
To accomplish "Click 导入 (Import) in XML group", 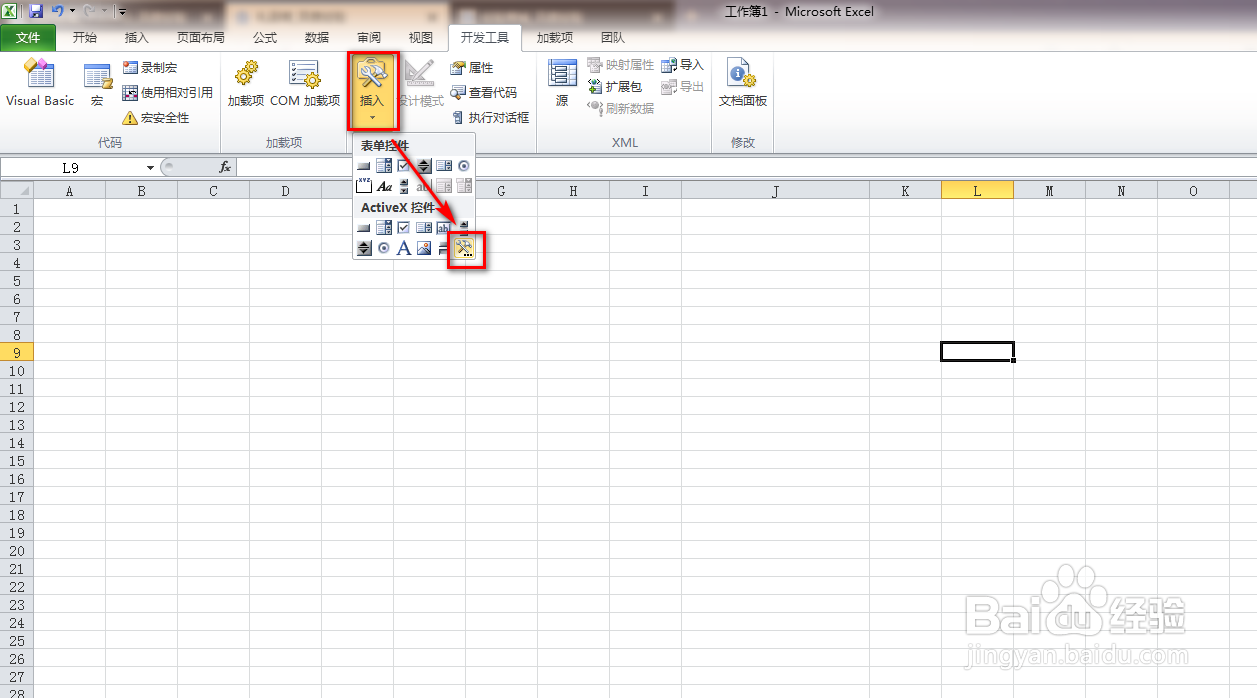I will tap(683, 64).
